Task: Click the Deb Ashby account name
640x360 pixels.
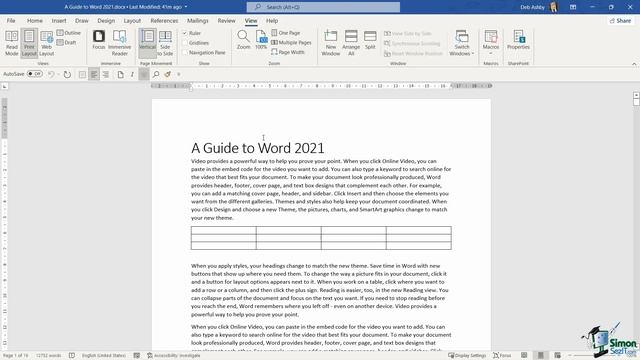Action: (532, 7)
